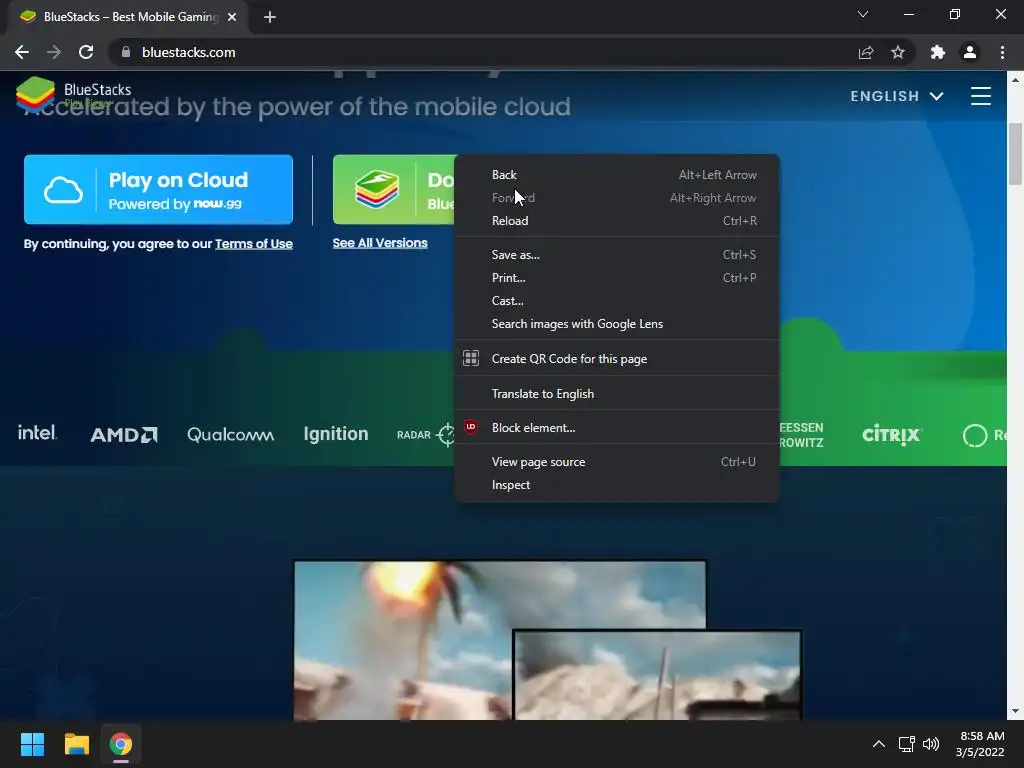The width and height of the screenshot is (1024, 768).
Task: Click the BlueStacks download button
Action: (x=394, y=189)
